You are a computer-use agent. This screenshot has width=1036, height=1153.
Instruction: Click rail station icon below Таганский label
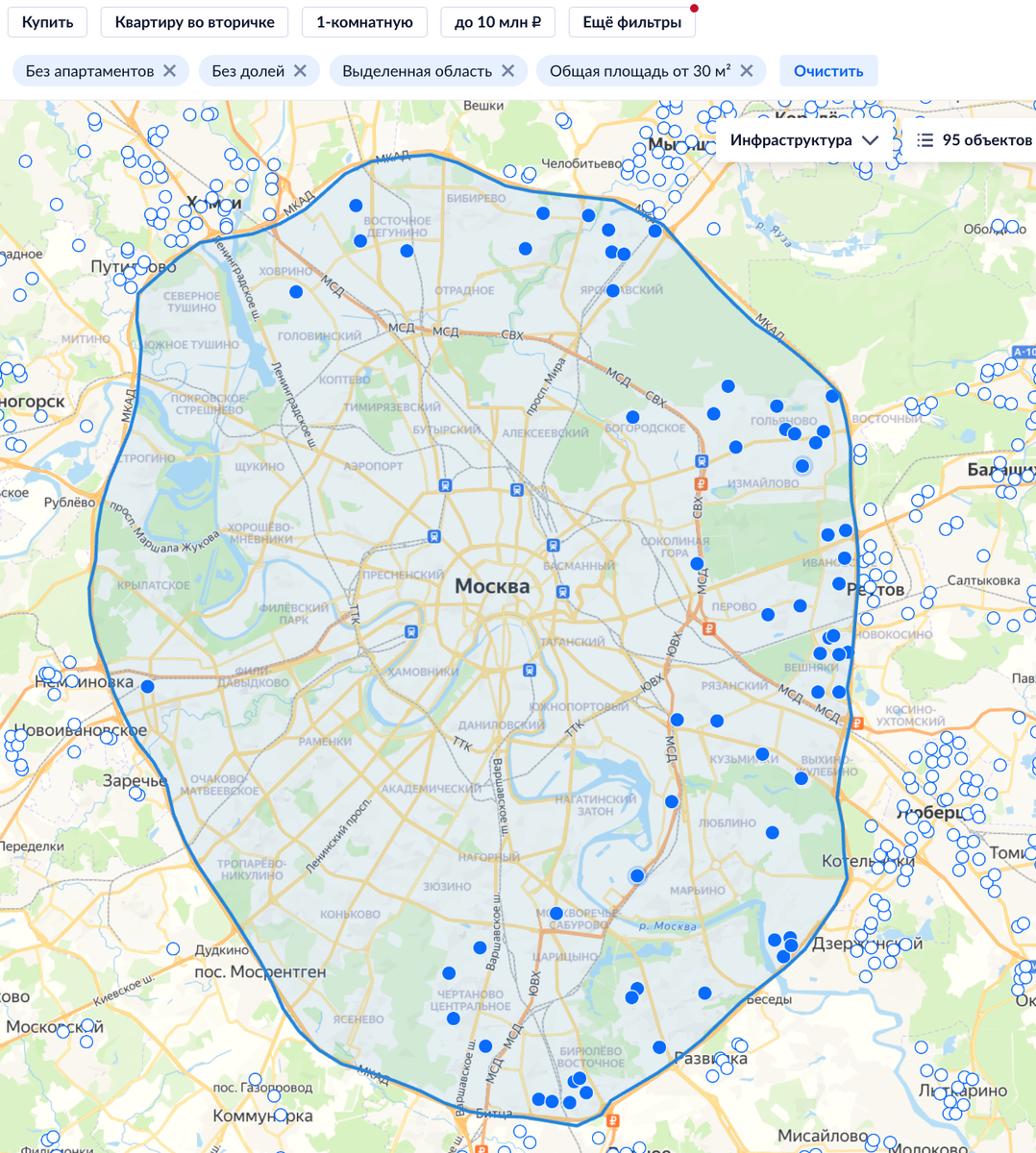coord(529,670)
